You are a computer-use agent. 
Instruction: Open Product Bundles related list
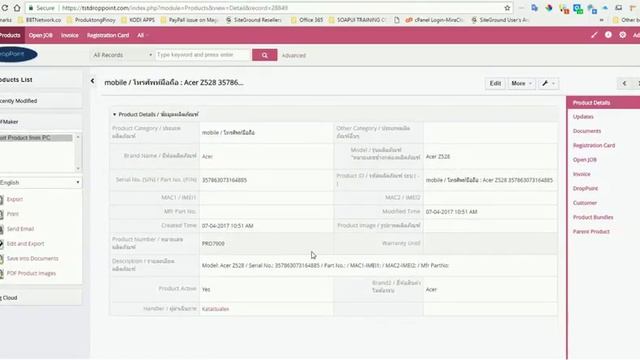click(x=593, y=217)
